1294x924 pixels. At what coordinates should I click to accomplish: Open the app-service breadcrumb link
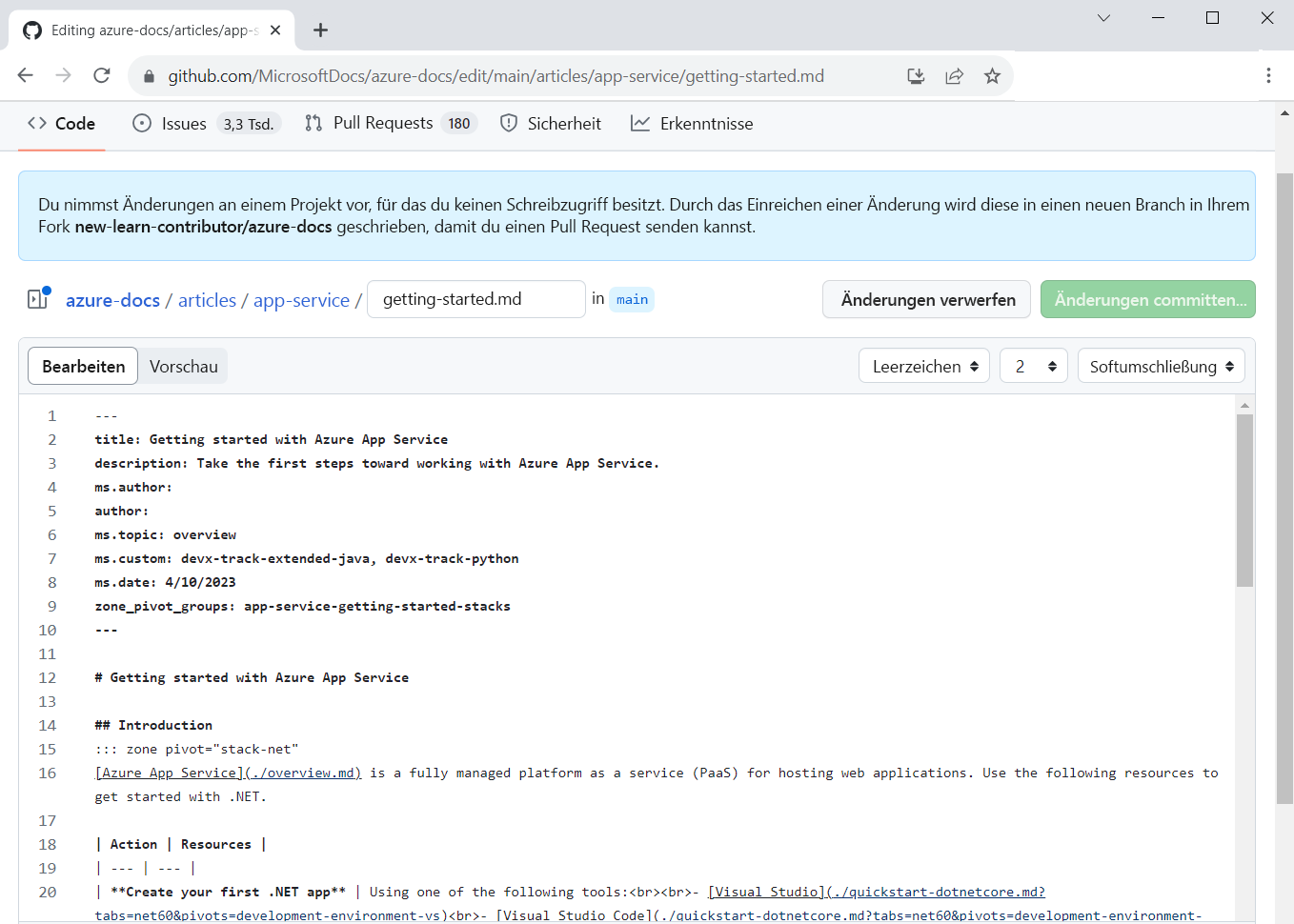pyautogui.click(x=301, y=299)
